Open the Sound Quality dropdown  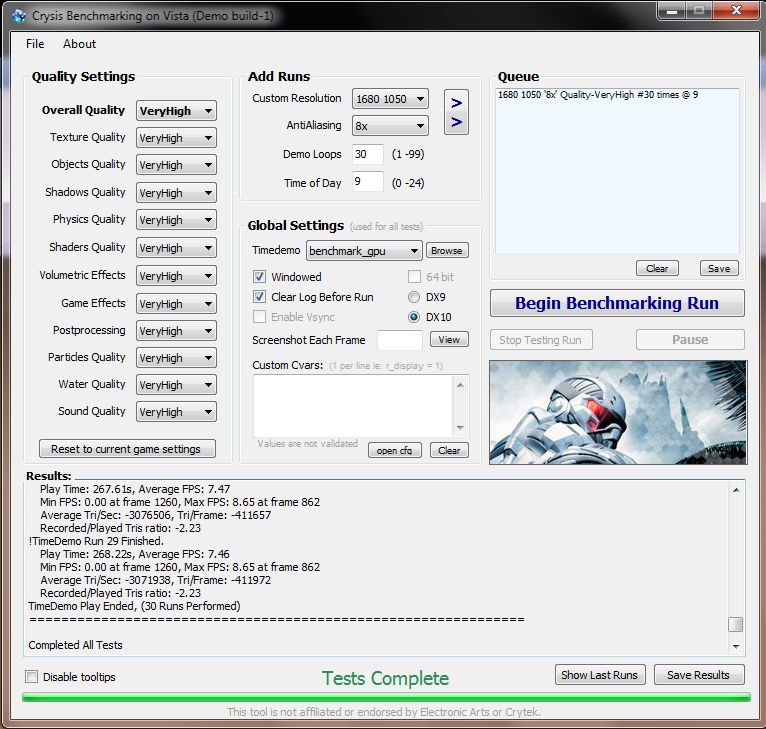176,411
